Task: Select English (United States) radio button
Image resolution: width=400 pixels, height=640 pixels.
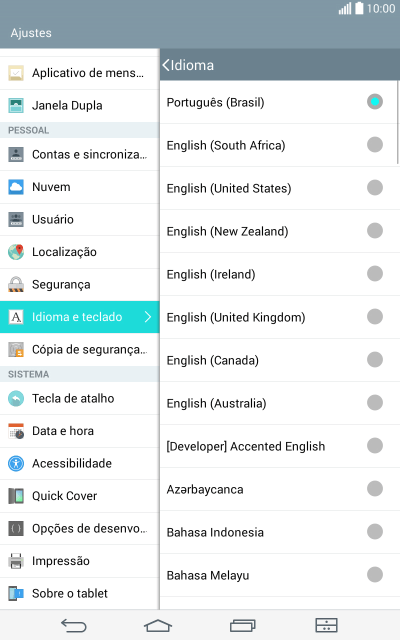Action: [375, 188]
